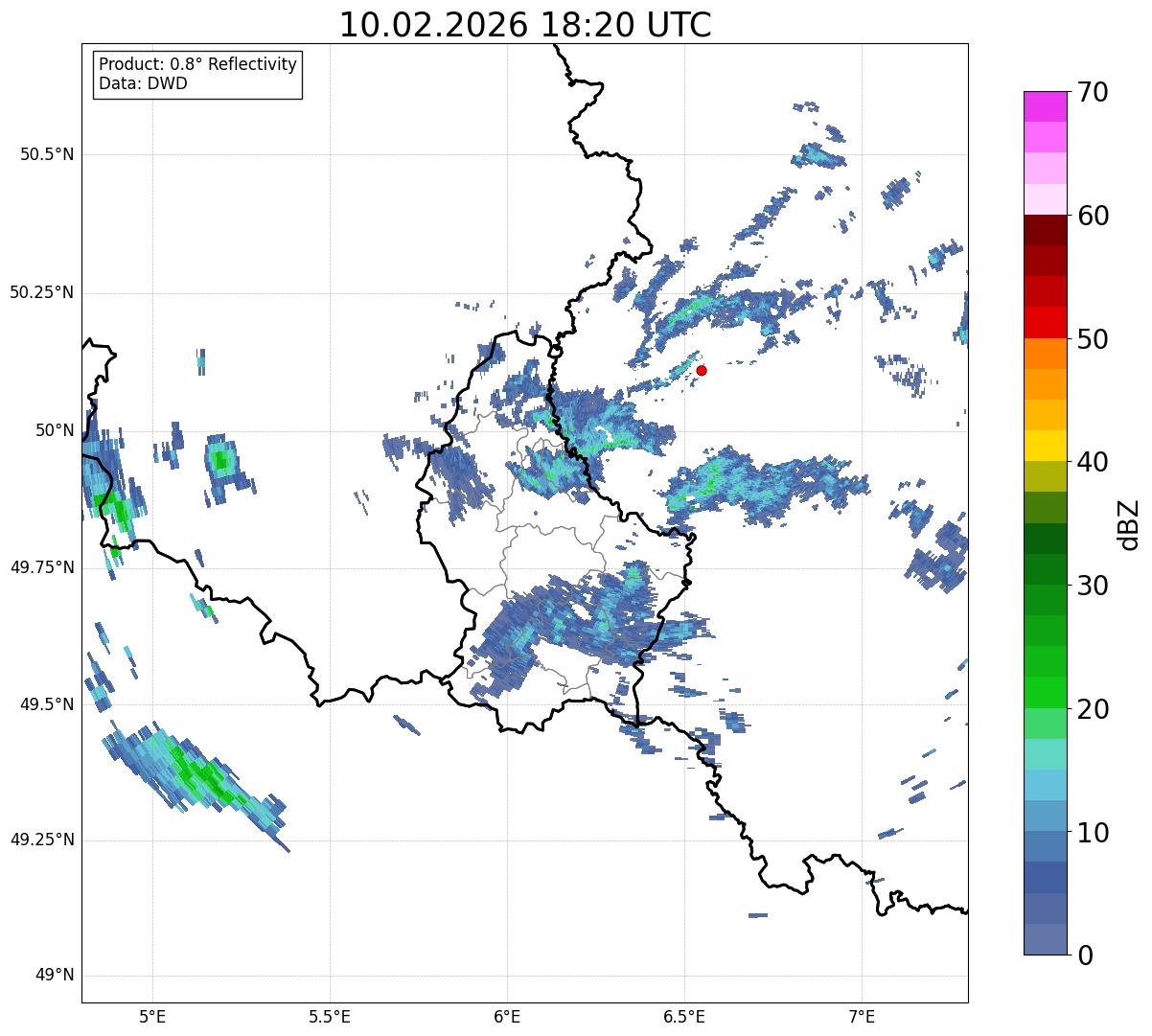Click the 50°N latitude label
Viewport: 1152px width, 1036px height.
click(x=55, y=430)
